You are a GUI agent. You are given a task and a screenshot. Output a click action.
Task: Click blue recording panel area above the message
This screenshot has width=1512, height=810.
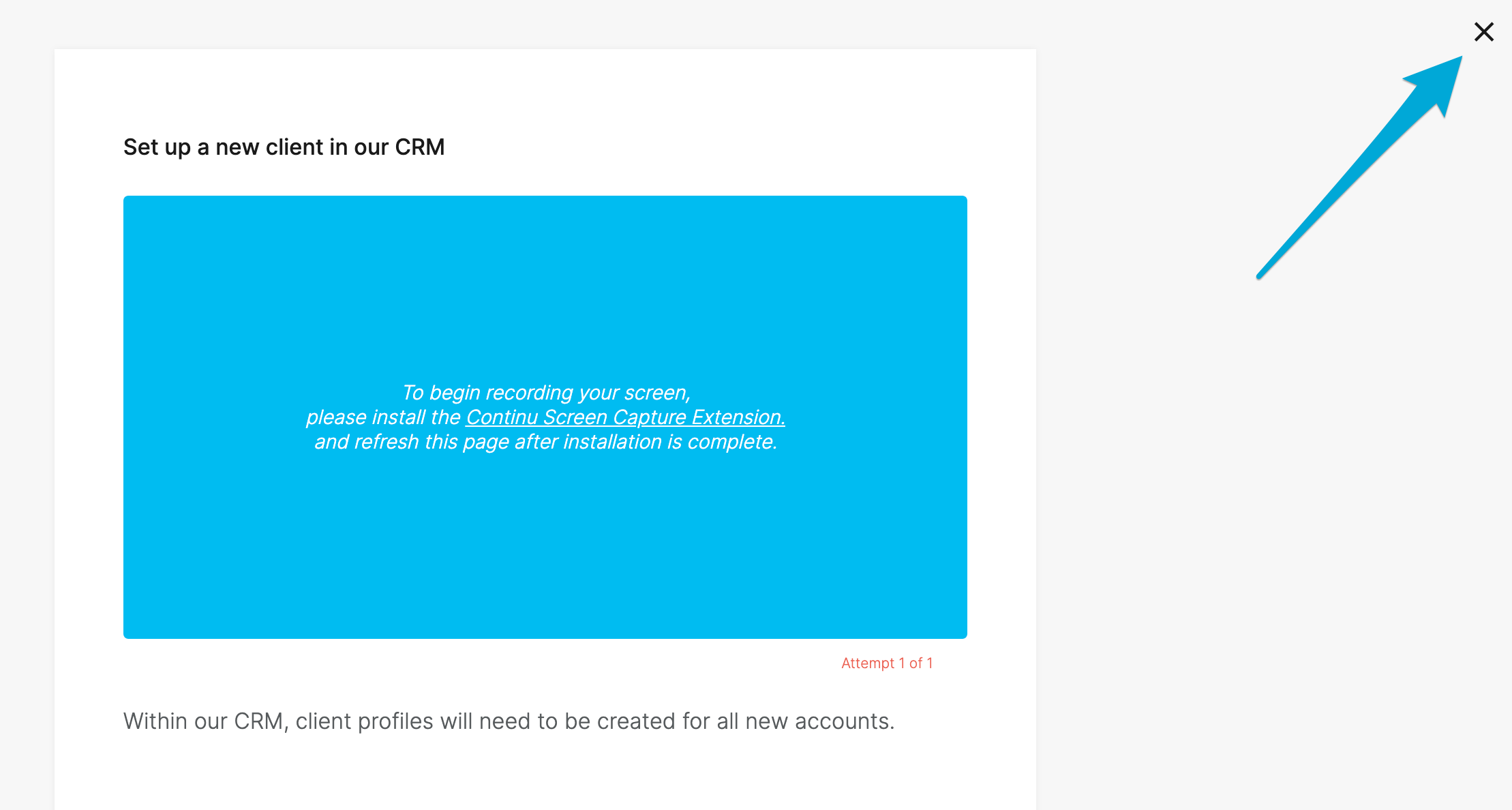pos(545,286)
